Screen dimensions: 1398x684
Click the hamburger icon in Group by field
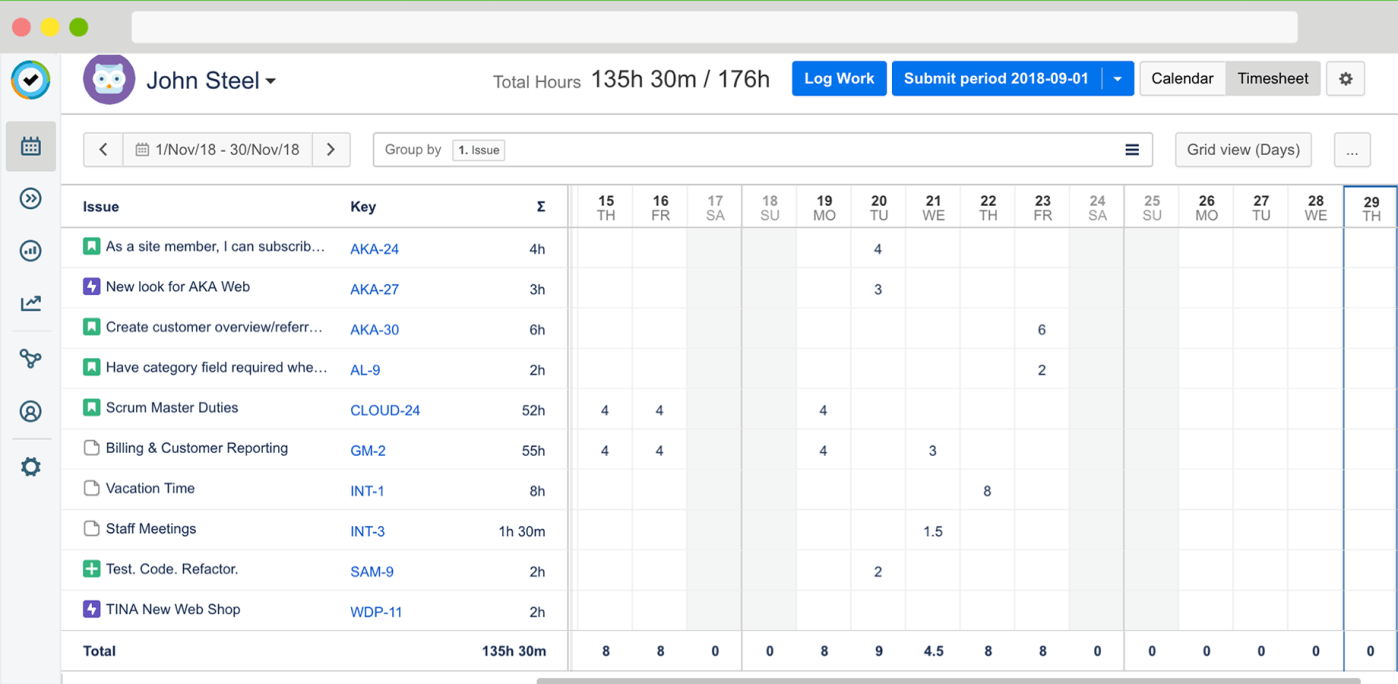pos(1132,150)
